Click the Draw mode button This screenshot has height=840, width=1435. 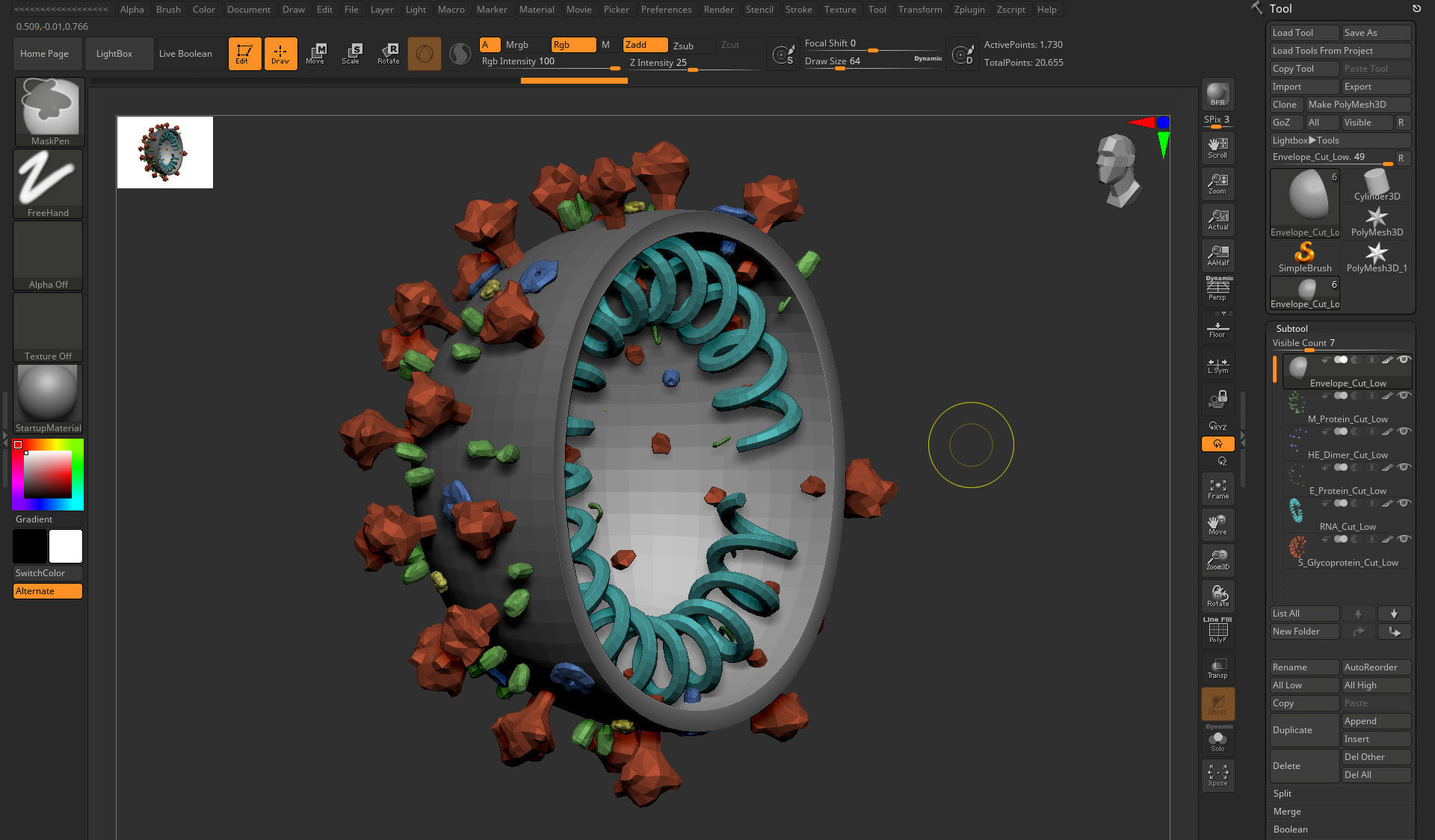(x=280, y=53)
